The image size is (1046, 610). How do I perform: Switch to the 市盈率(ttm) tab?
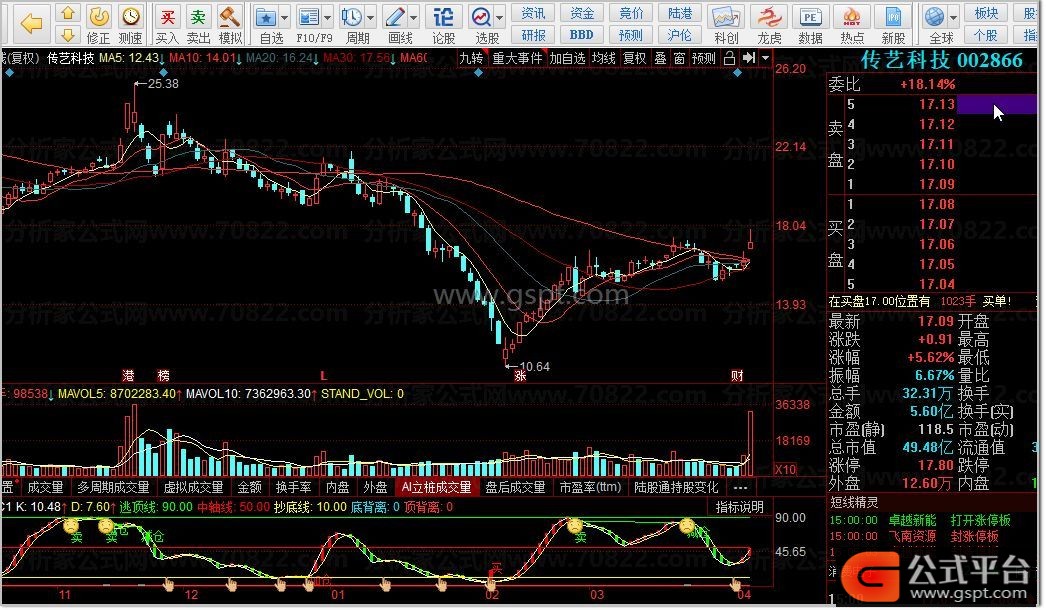[x=590, y=488]
